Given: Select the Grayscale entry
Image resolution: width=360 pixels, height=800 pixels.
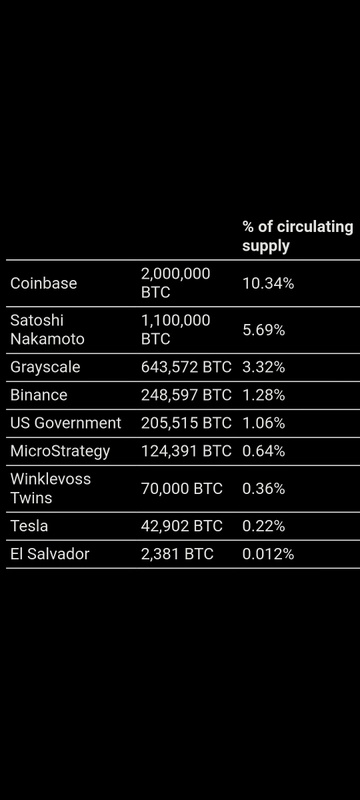Looking at the screenshot, I should tap(45, 367).
